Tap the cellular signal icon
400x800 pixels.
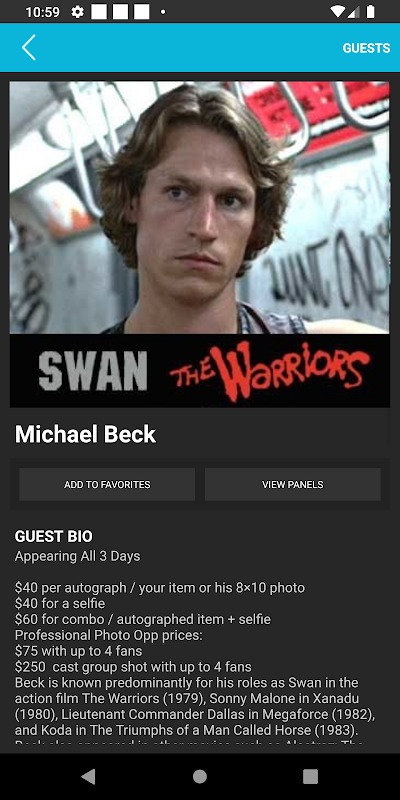click(354, 12)
